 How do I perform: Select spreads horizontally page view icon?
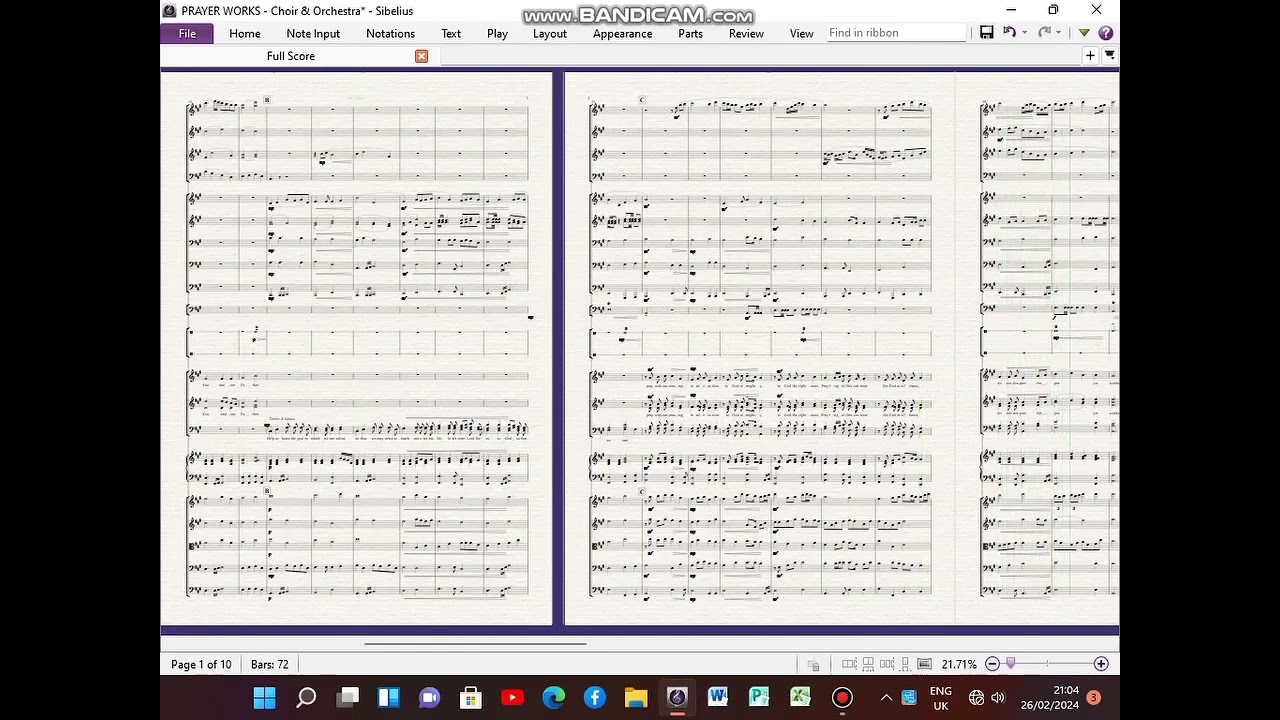(849, 664)
